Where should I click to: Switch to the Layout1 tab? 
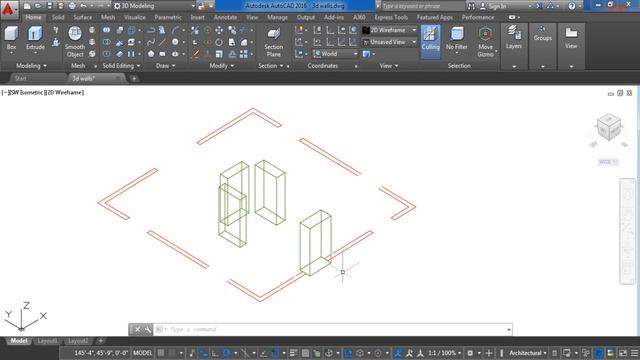47,341
